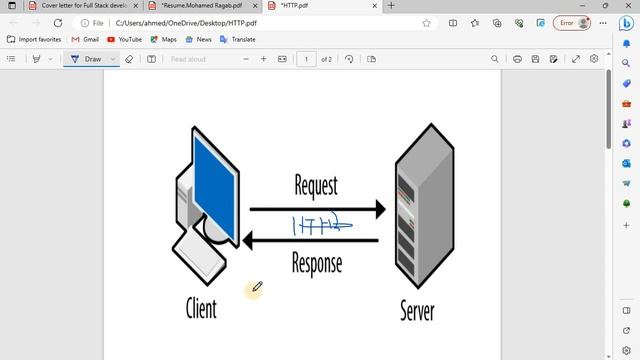Add an app to the sidebar
The height and width of the screenshot is (360, 640).
627,225
